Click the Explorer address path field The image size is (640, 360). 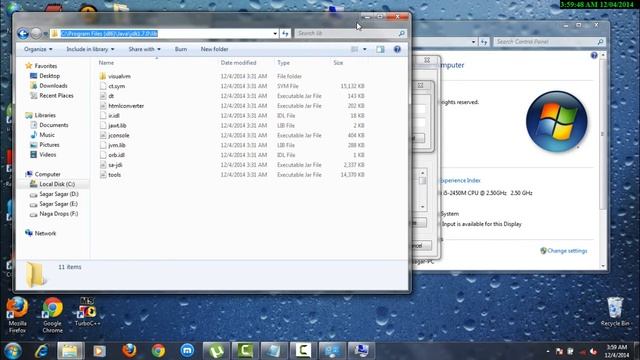164,33
